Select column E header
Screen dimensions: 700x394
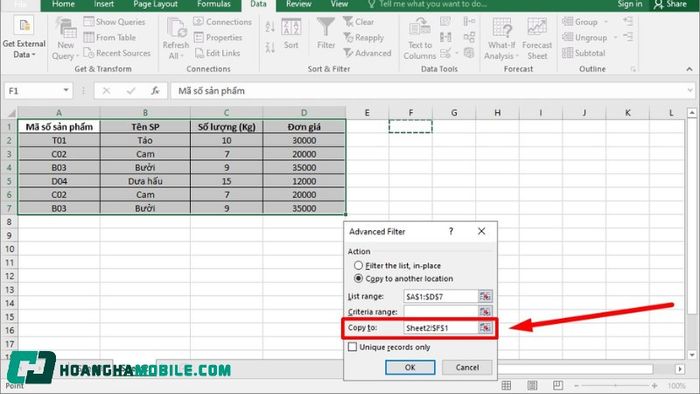(367, 113)
